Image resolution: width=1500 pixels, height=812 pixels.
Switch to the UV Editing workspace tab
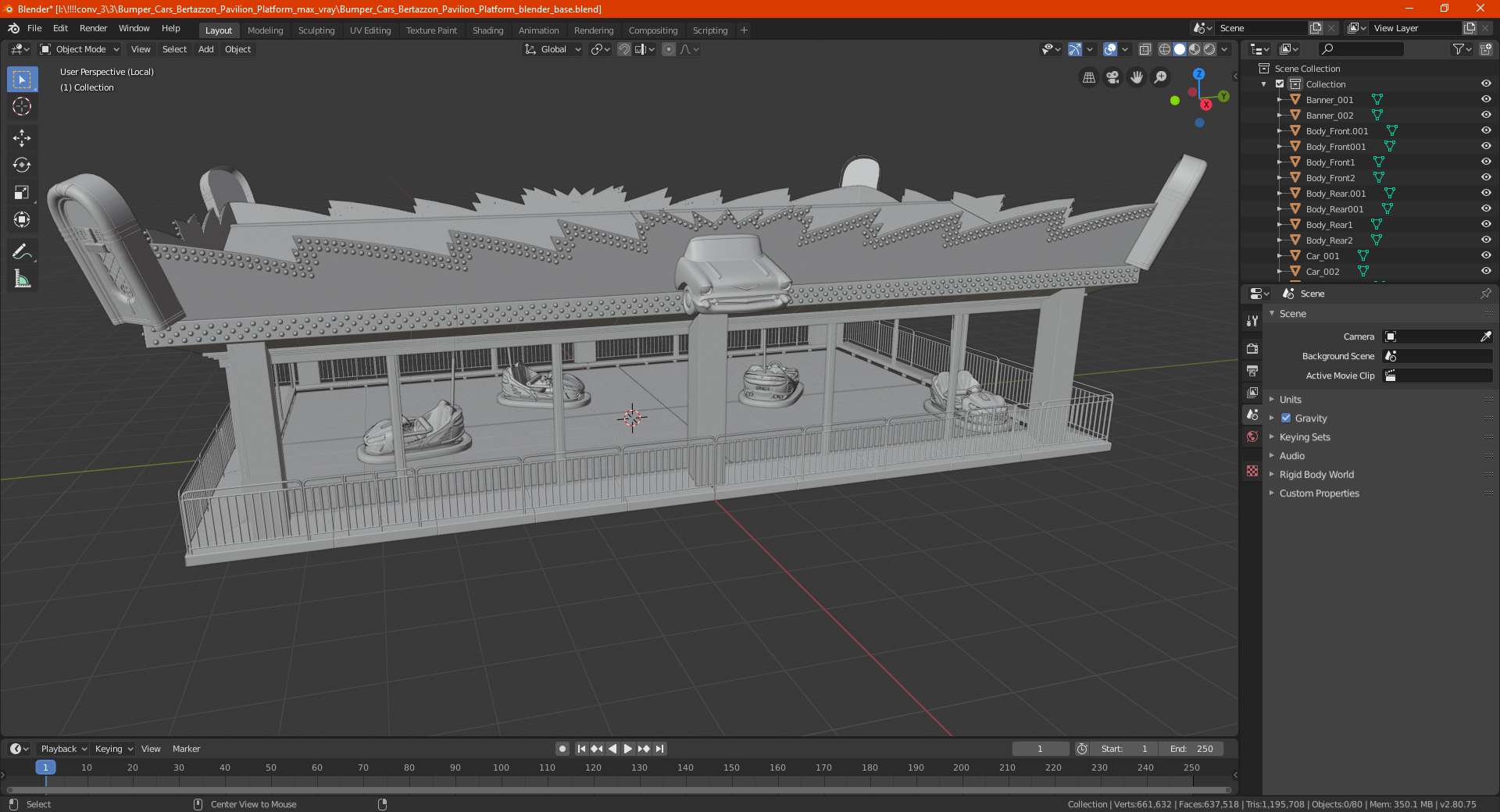coord(370,30)
